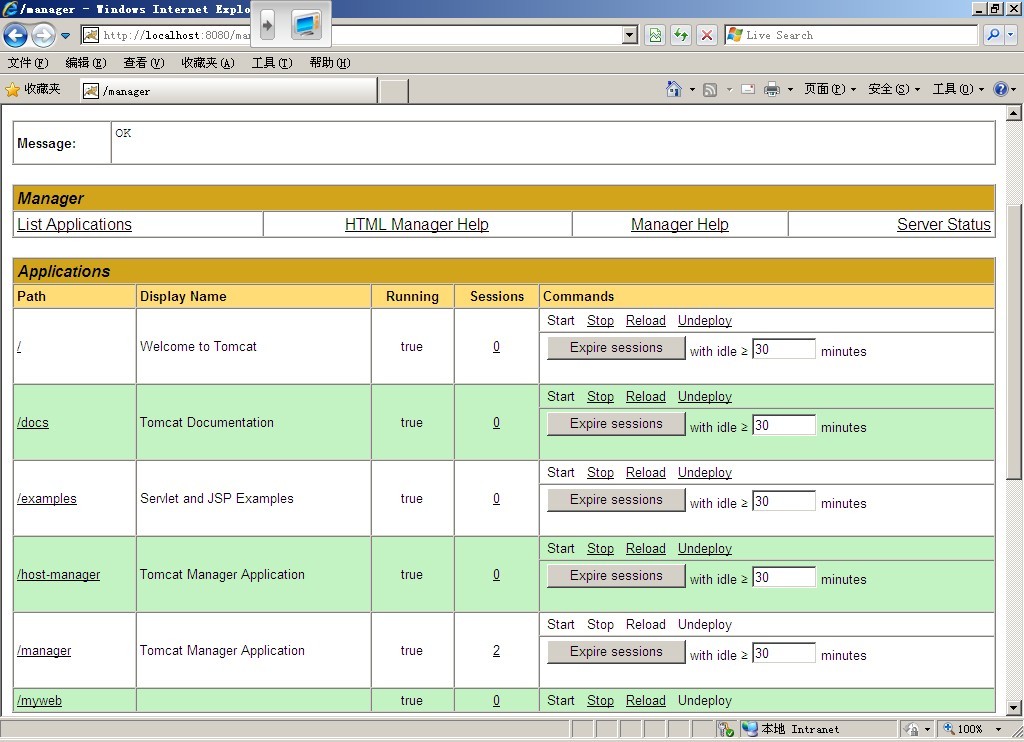The image size is (1024, 742).
Task: Click the blue Help question mark icon
Action: [x=1000, y=89]
